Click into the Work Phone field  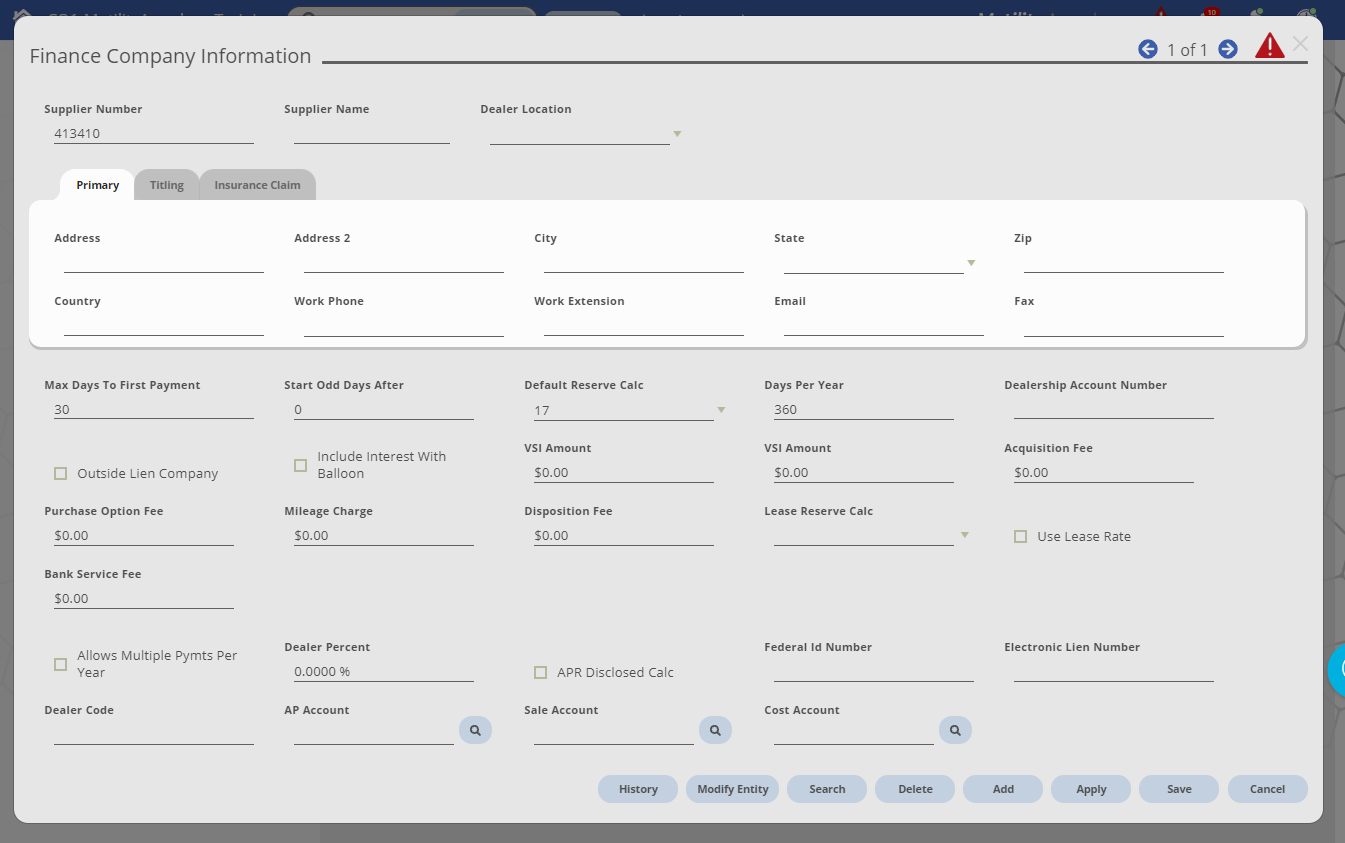(404, 325)
